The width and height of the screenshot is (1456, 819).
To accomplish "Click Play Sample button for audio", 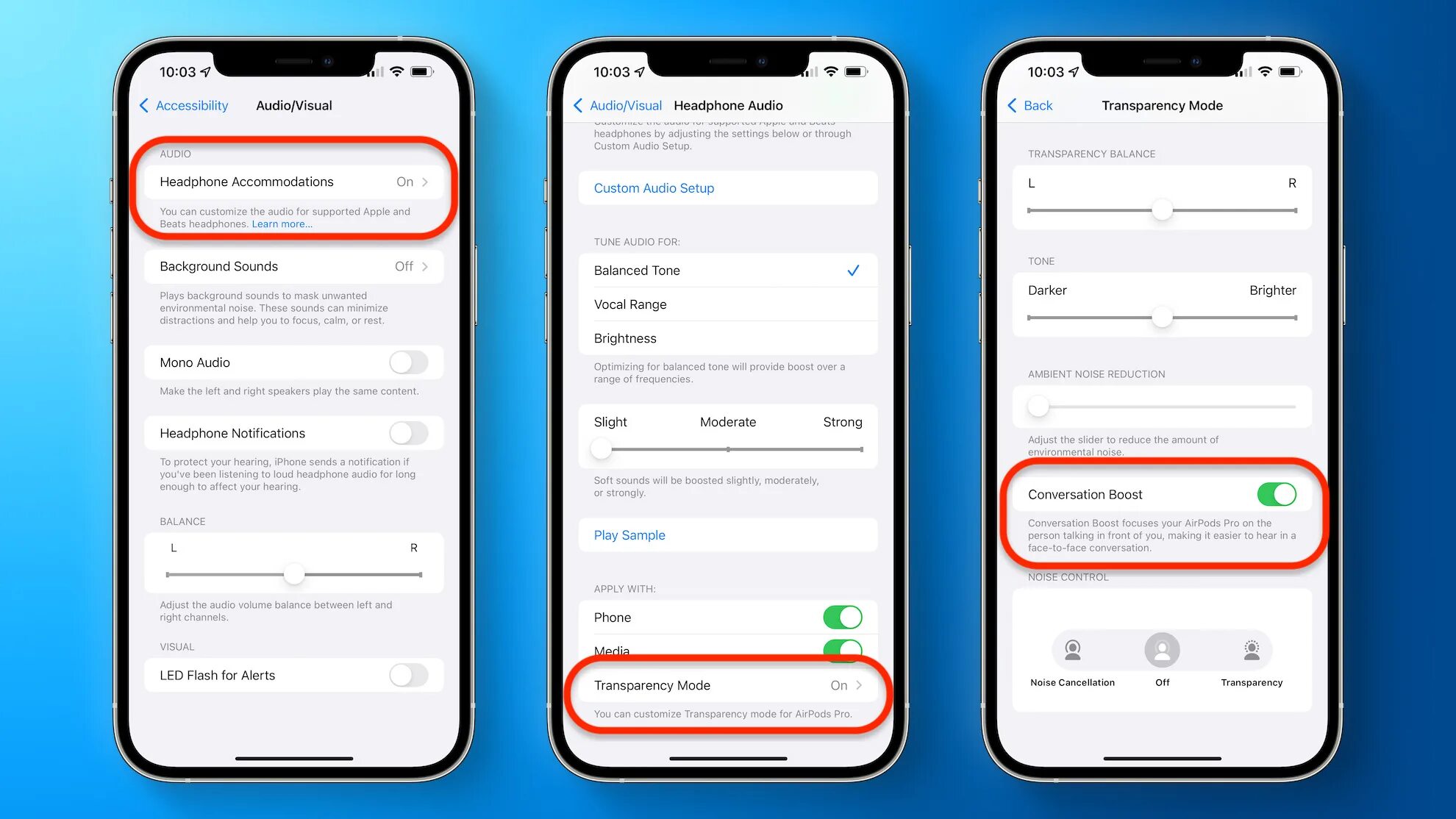I will coord(629,534).
